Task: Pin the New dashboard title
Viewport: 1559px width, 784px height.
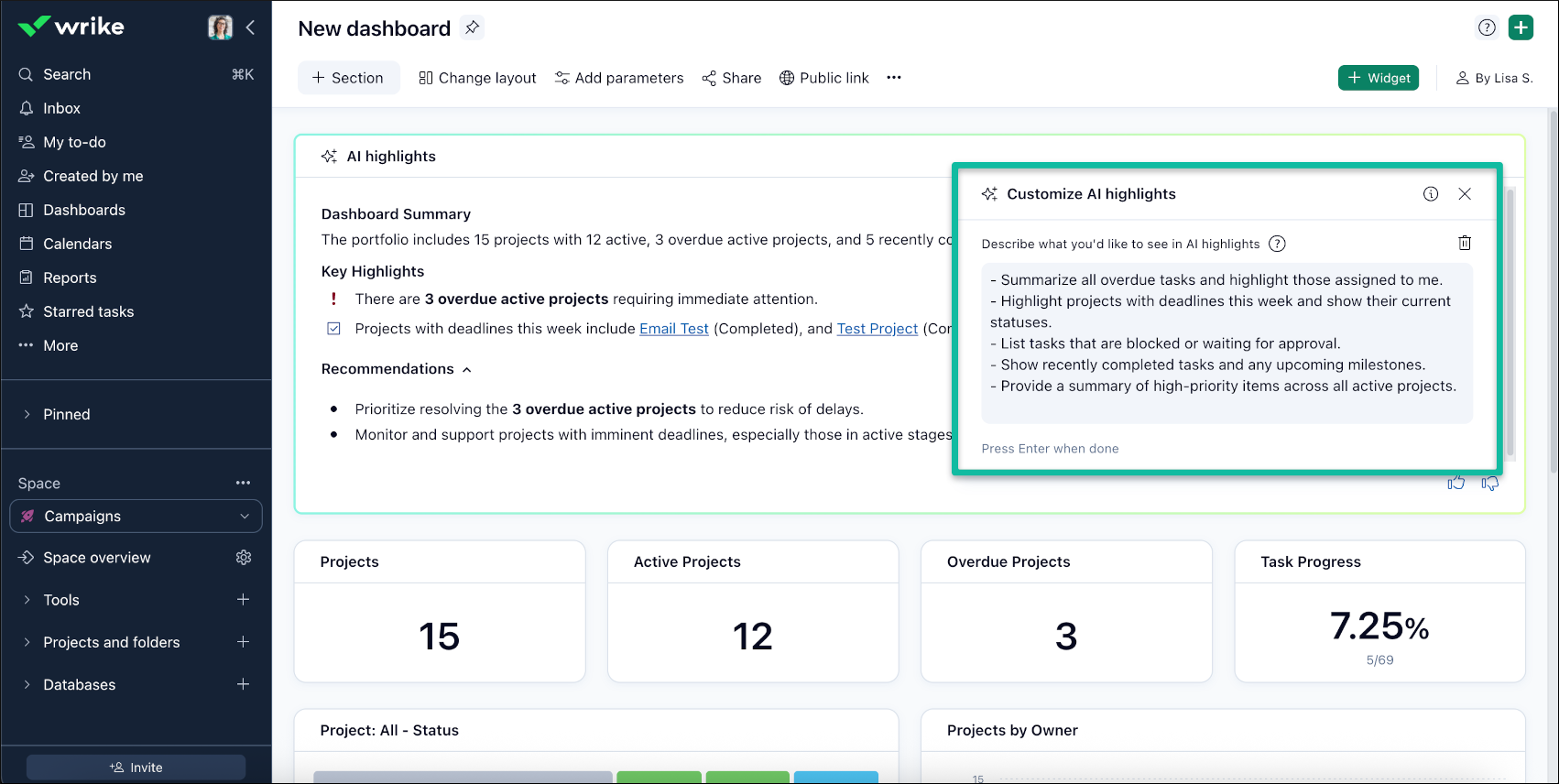Action: [472, 27]
